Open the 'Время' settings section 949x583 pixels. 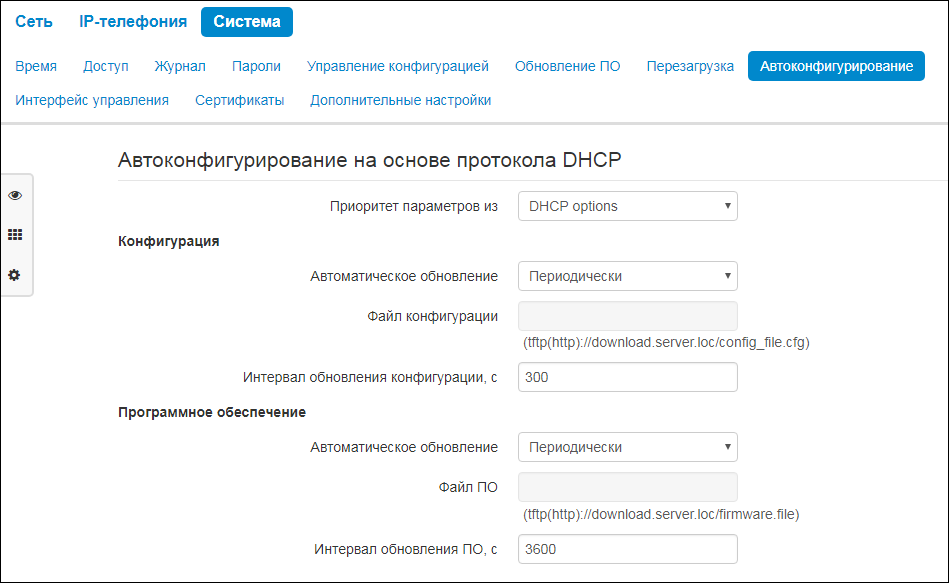tap(36, 66)
